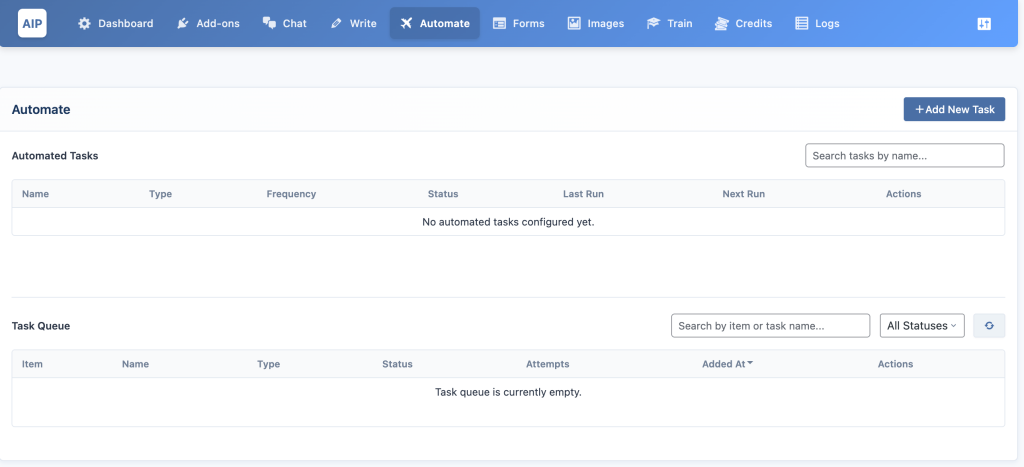1024x467 pixels.
Task: Click the AIP logo icon
Action: (x=32, y=24)
